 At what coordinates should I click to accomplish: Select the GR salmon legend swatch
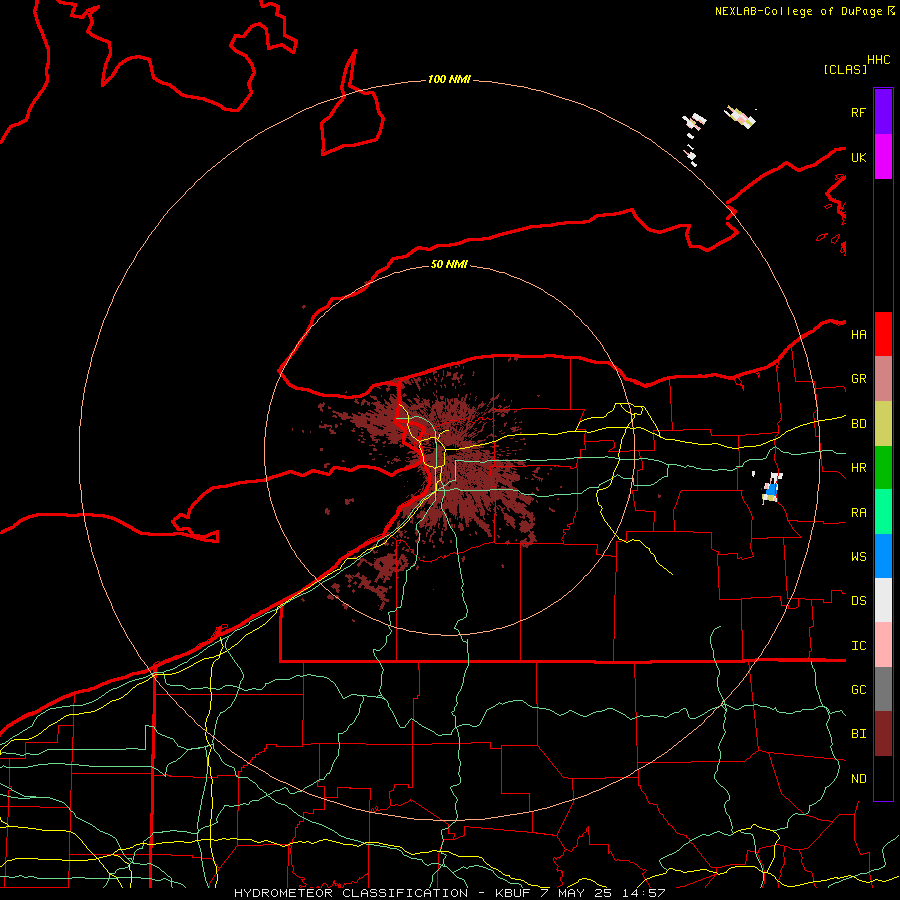[x=883, y=379]
